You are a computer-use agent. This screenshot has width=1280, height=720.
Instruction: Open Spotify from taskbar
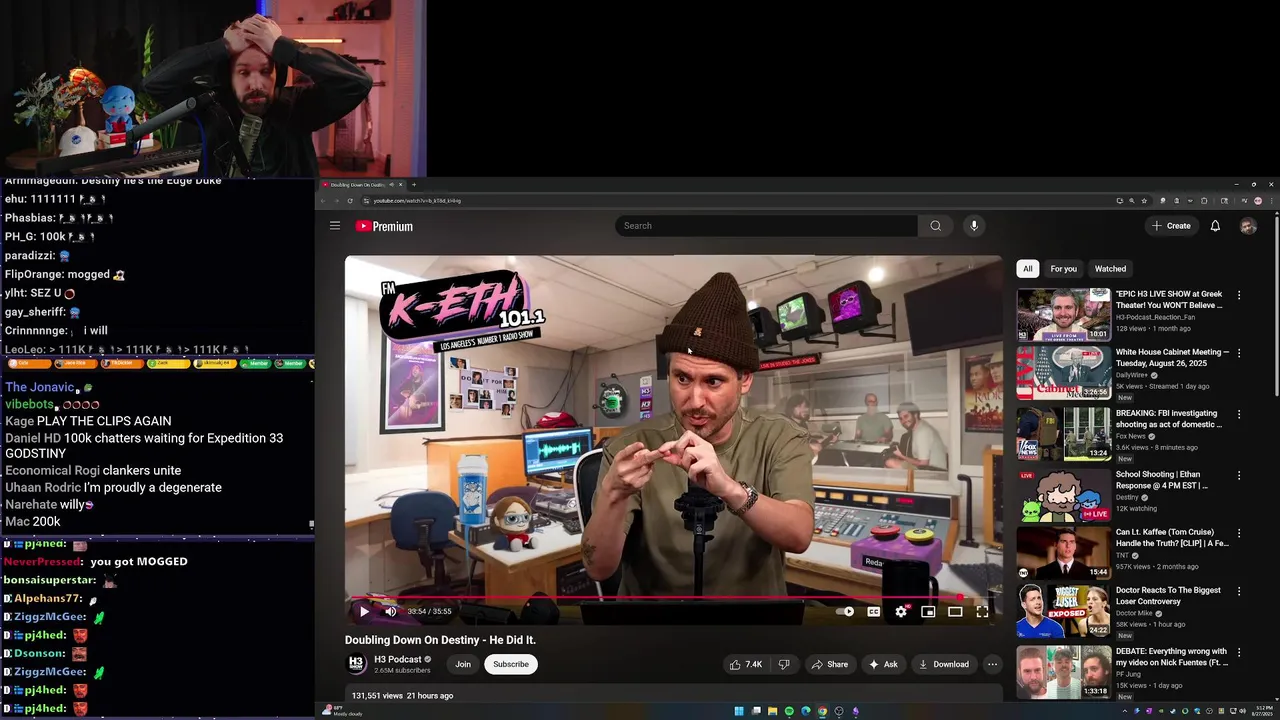[789, 711]
